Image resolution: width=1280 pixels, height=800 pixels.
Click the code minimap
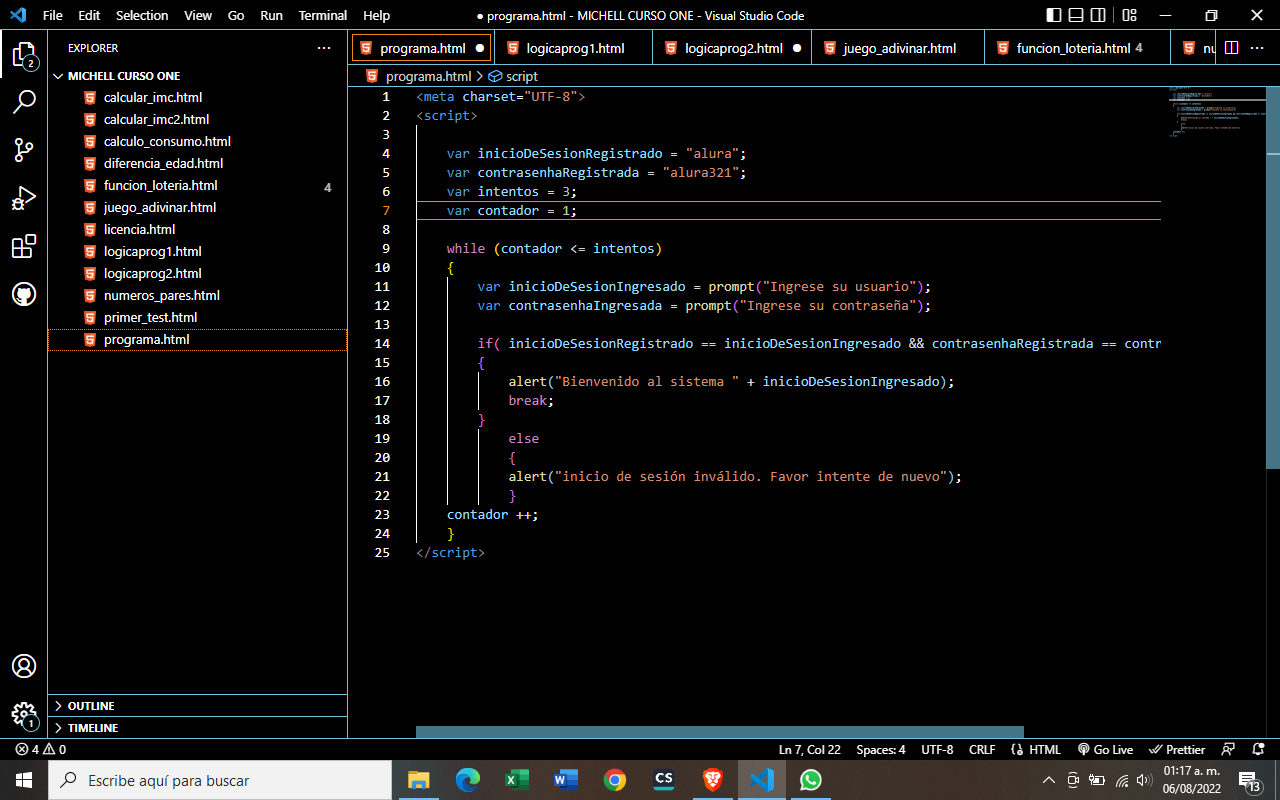[x=1215, y=112]
